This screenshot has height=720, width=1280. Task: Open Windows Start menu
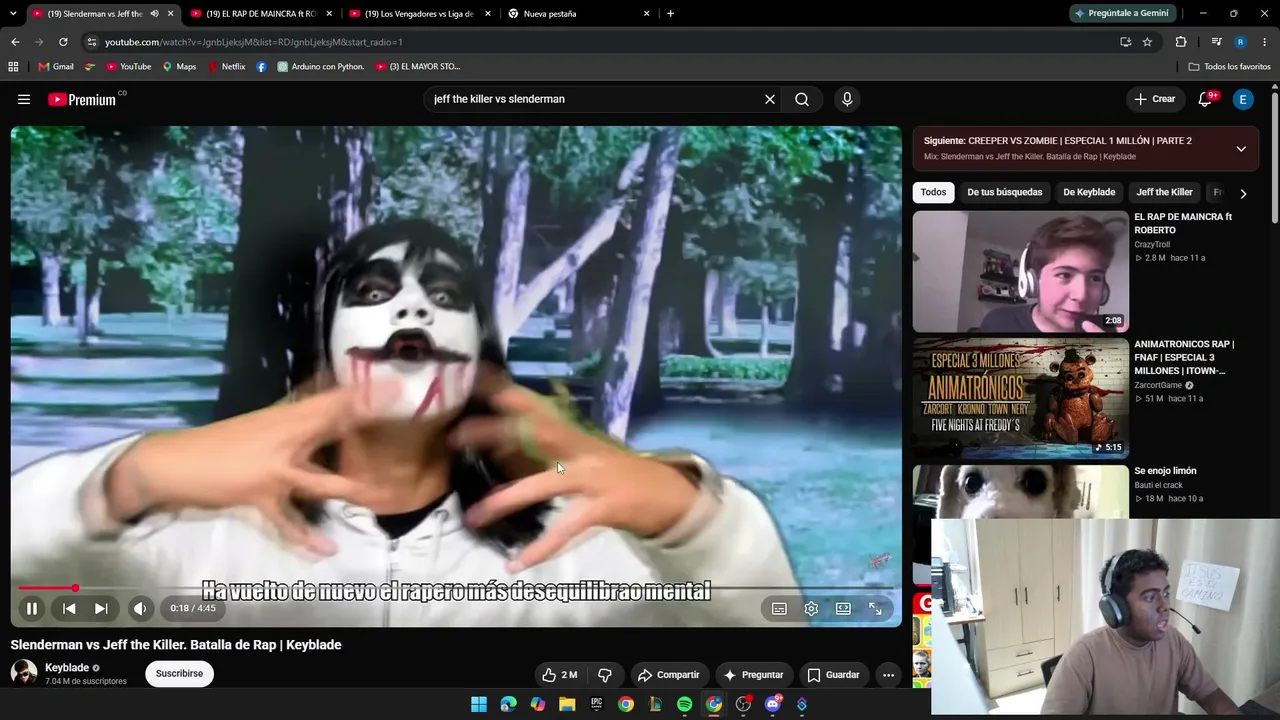(479, 704)
